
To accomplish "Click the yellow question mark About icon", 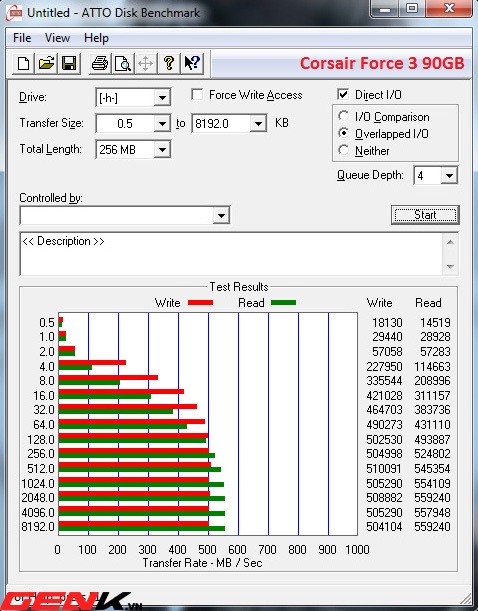I will [x=169, y=64].
